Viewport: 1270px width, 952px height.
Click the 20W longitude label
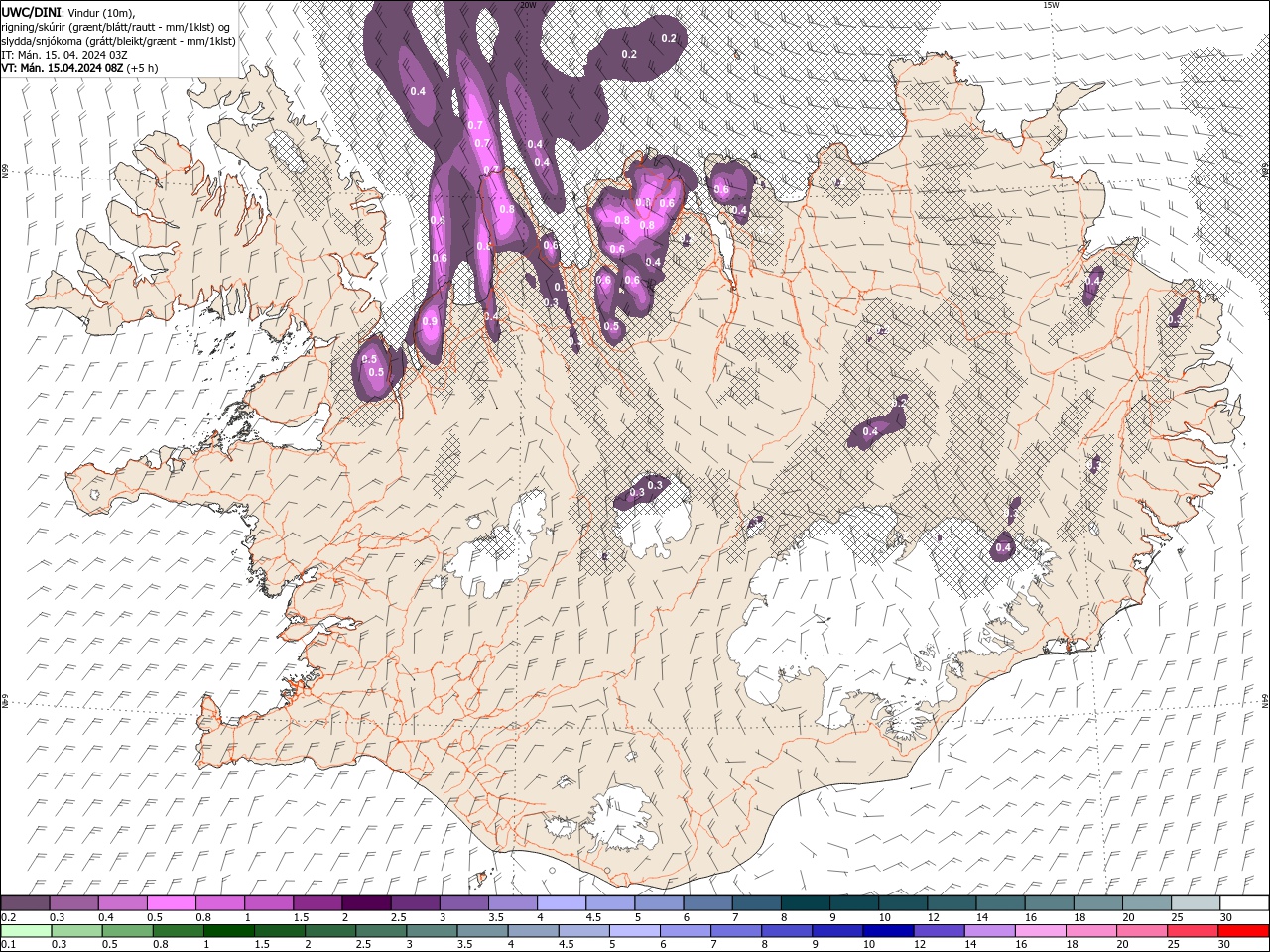(528, 5)
